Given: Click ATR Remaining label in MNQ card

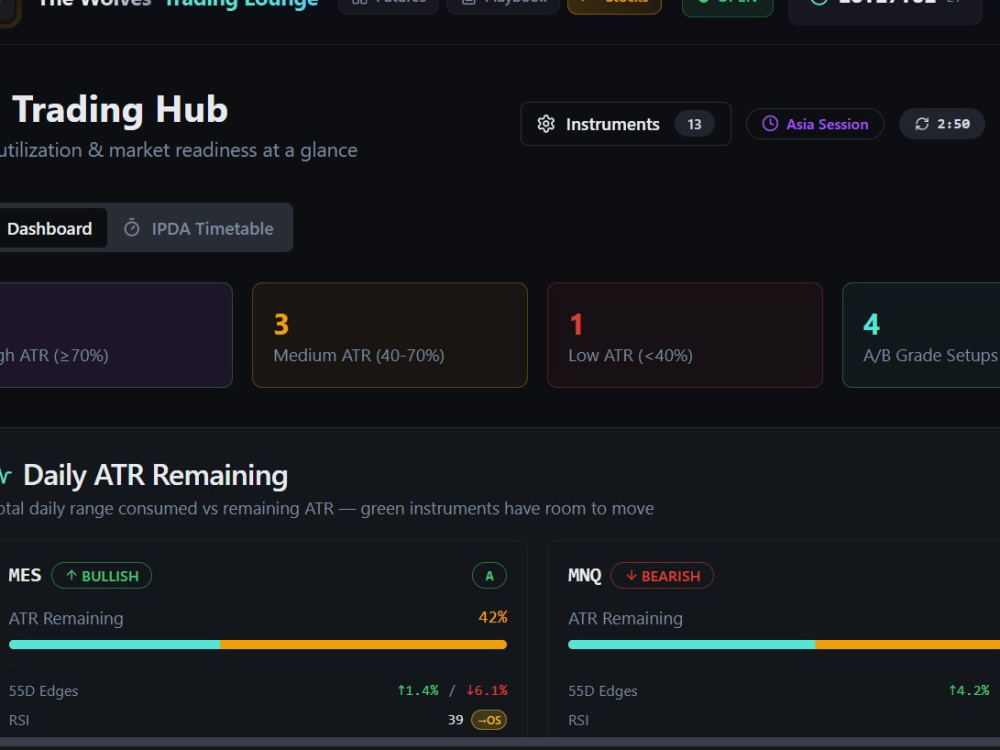Looking at the screenshot, I should click(626, 618).
